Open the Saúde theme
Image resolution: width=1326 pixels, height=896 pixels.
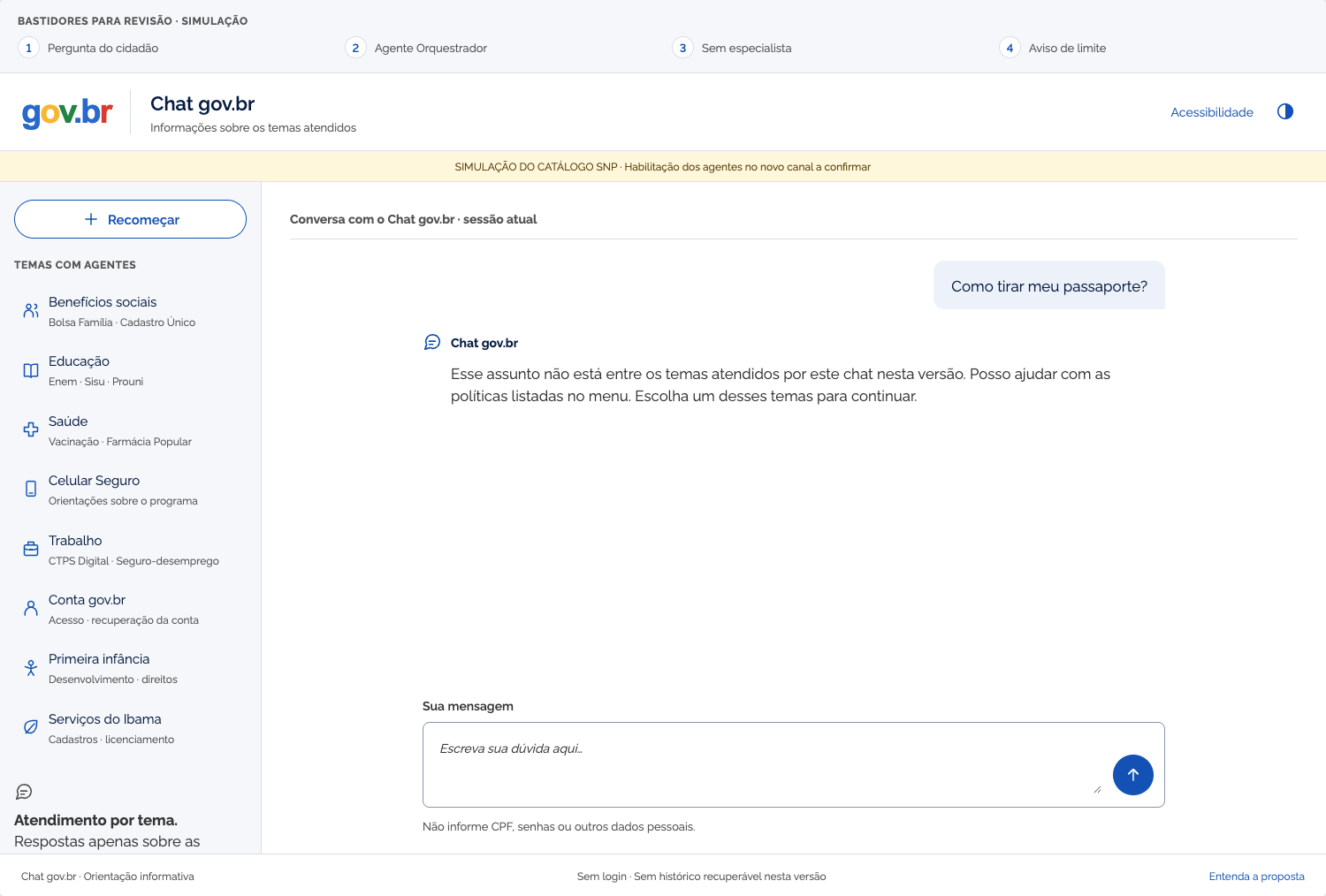point(130,430)
